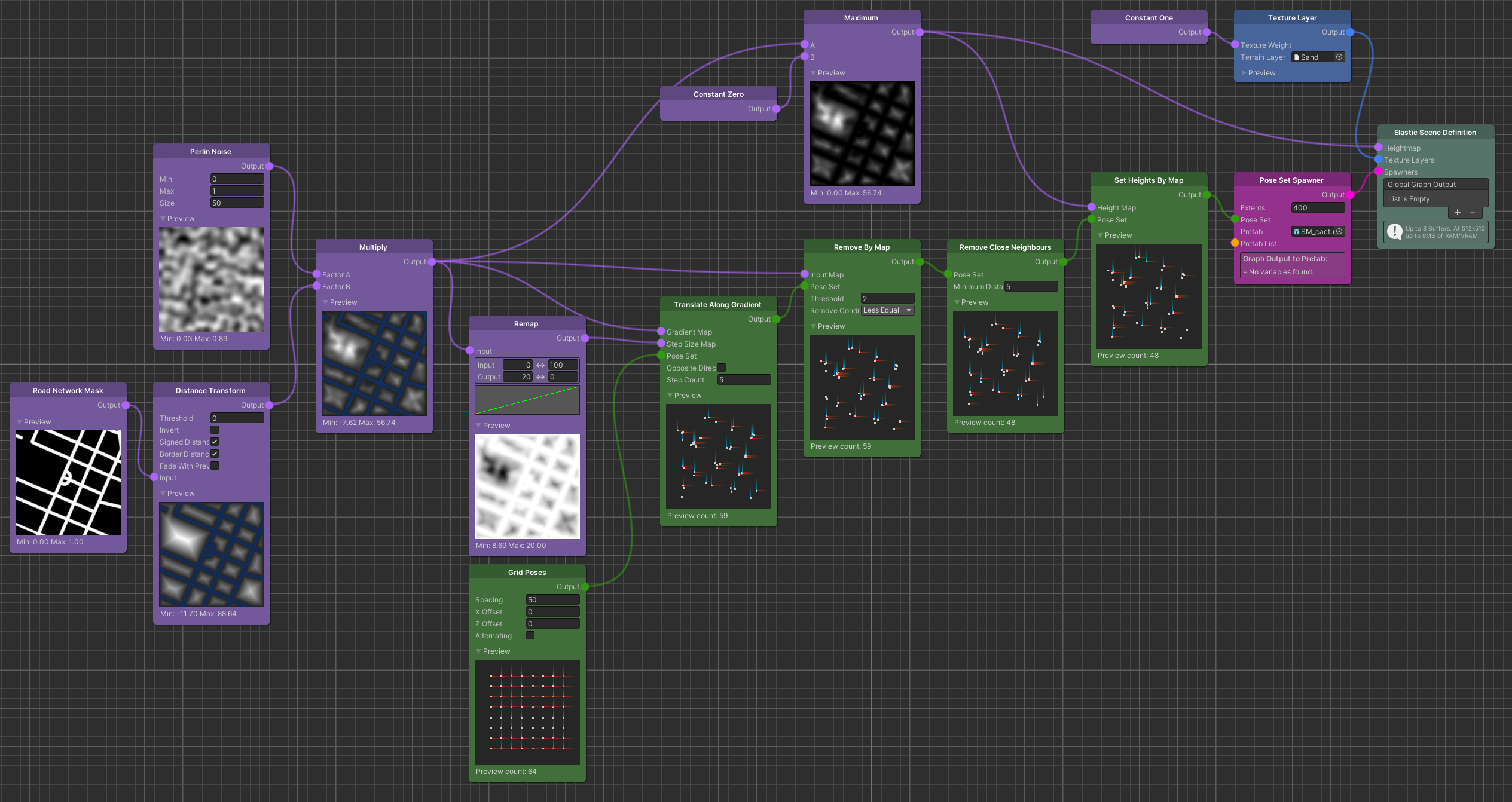Open the SM_cactus prefab object picker
The image size is (1512, 802).
(x=1339, y=232)
